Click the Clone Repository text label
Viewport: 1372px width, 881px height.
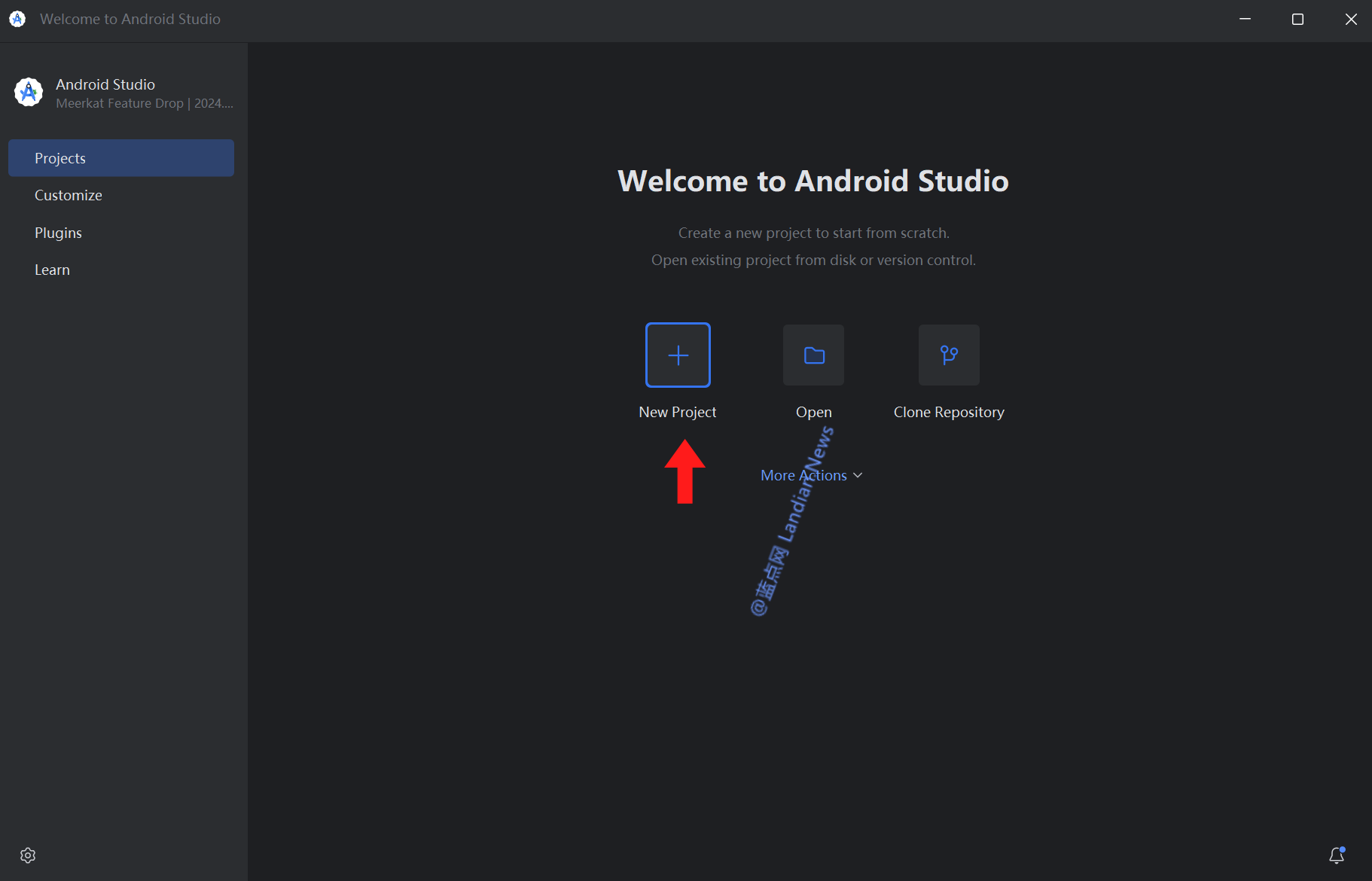pos(949,412)
